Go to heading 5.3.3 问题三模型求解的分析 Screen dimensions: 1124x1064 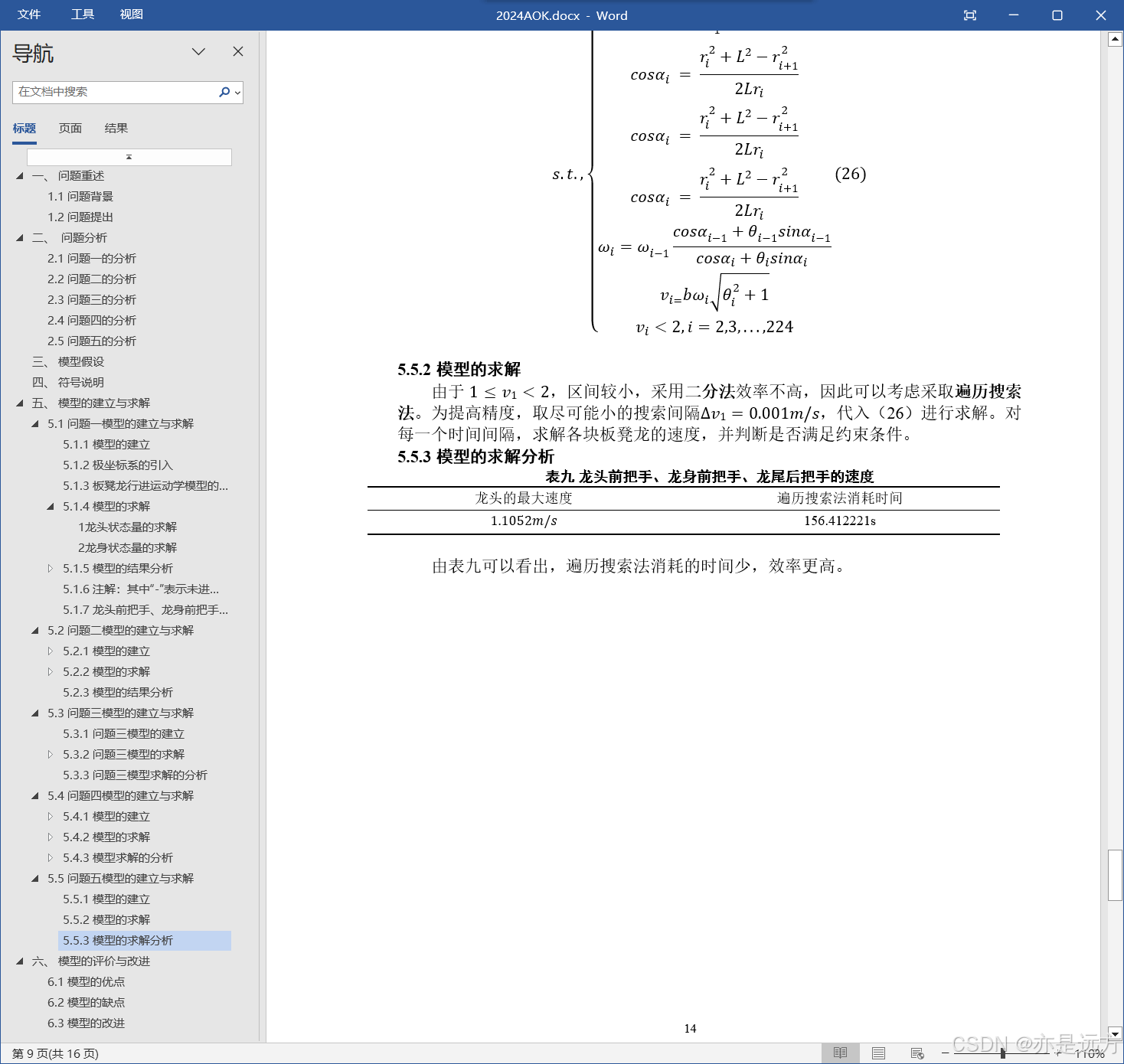135,775
